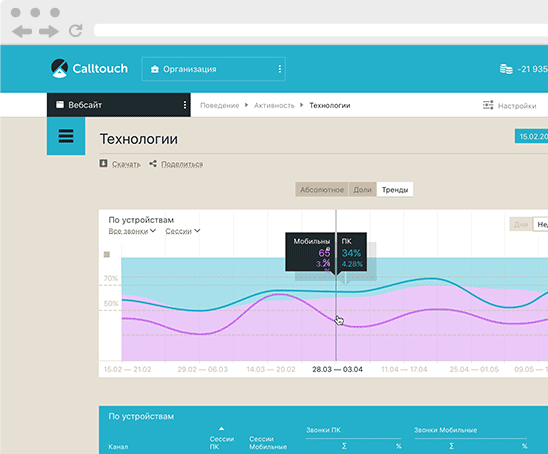Switch the chart to Абсолютное view
The image size is (548, 454).
[322, 189]
